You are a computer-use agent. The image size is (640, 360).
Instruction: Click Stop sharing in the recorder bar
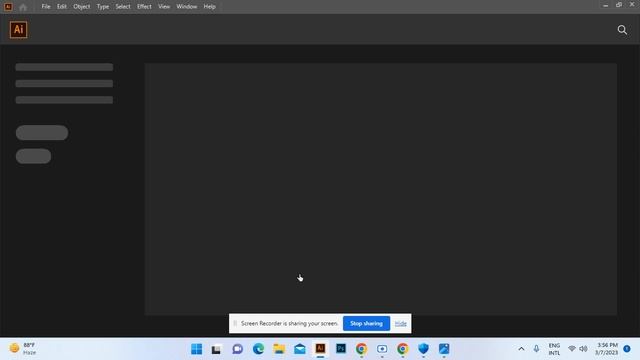(366, 323)
